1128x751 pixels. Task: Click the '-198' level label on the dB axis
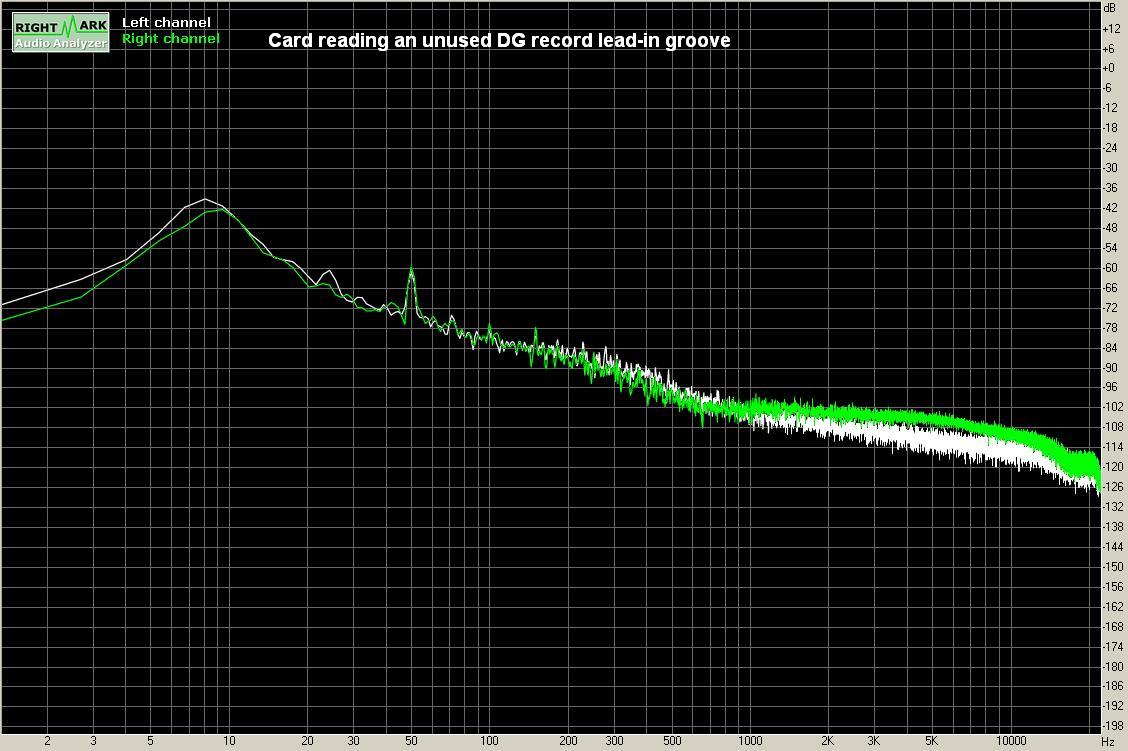click(1113, 727)
